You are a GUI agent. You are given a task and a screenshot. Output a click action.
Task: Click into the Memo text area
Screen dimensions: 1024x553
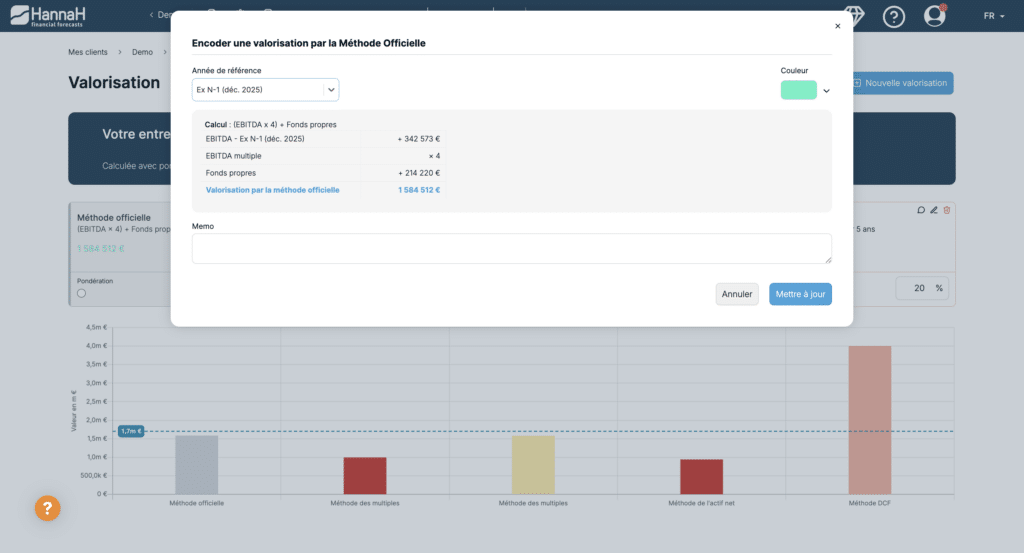pos(511,248)
